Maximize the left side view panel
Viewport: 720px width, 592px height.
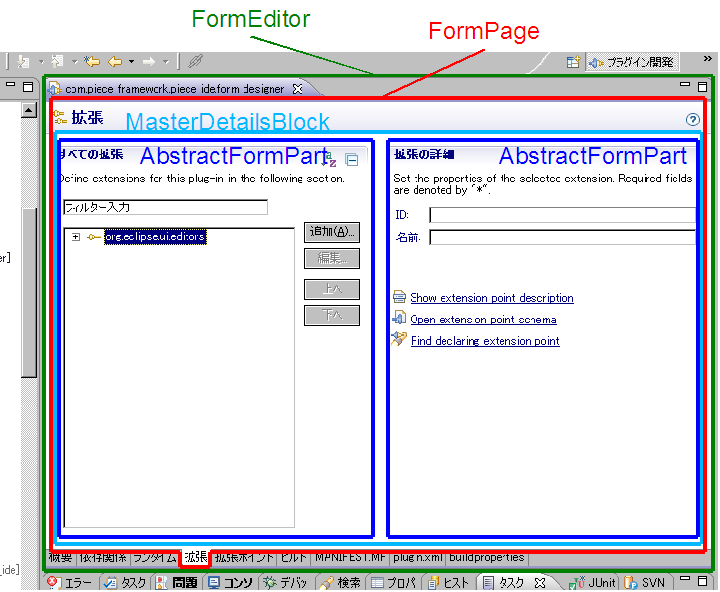(28, 87)
